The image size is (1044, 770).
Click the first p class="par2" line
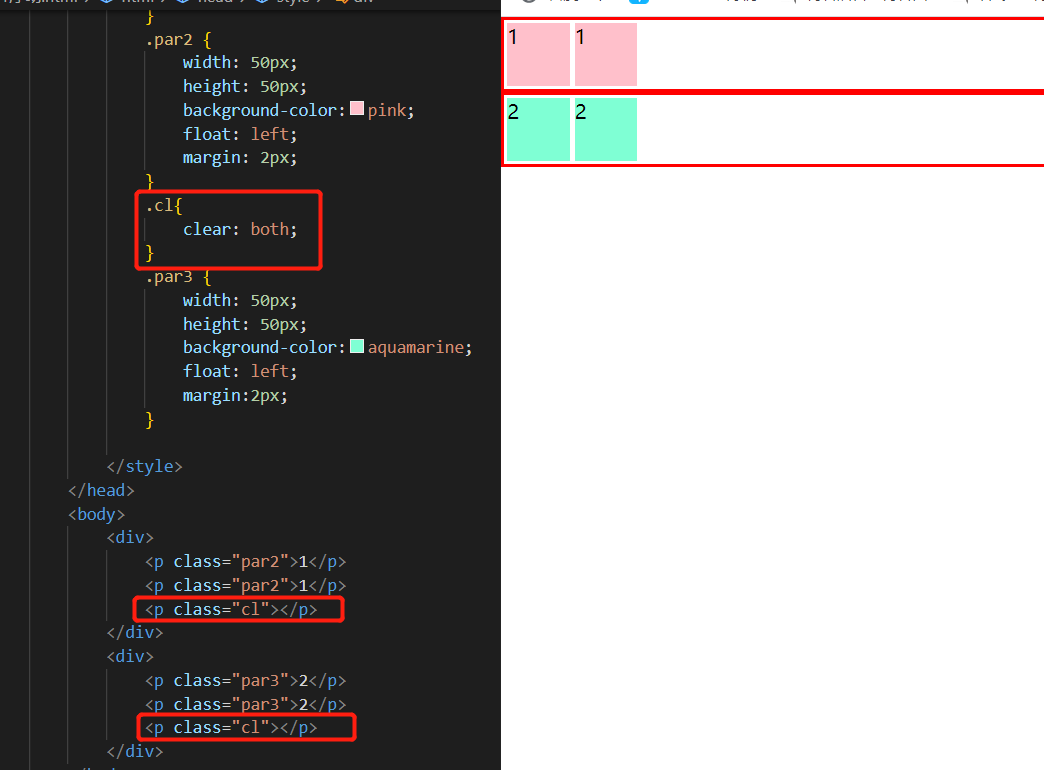[246, 562]
